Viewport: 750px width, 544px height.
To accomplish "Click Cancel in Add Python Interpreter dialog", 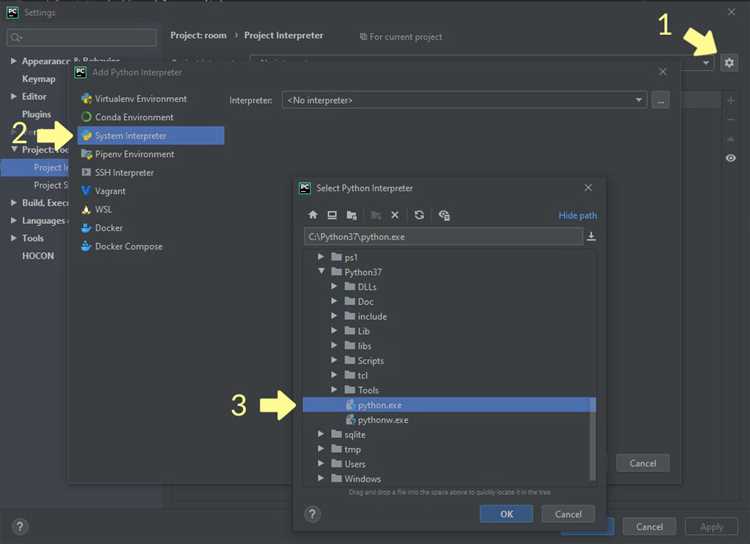I will pos(643,463).
